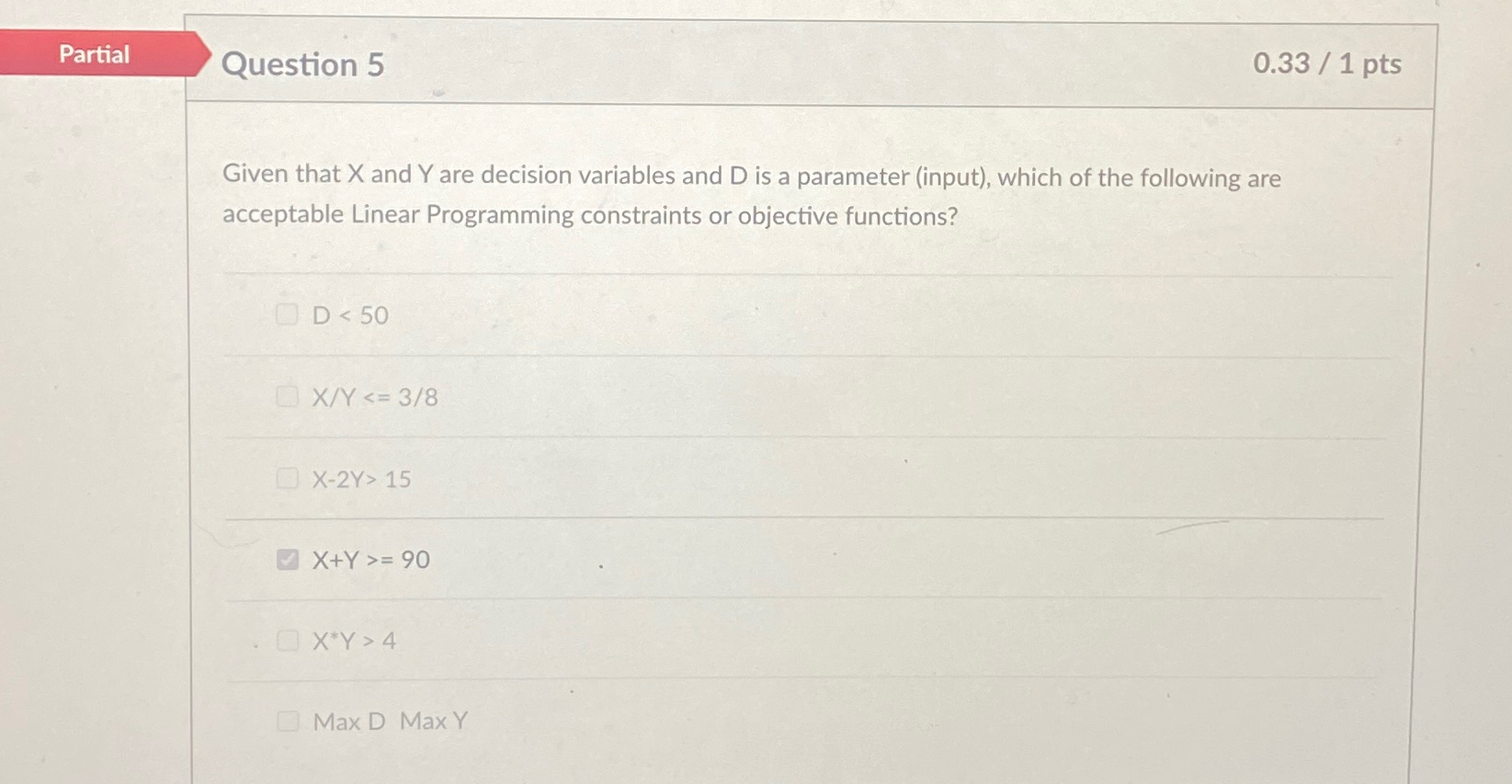Image resolution: width=1512 pixels, height=784 pixels.
Task: Click the empty checkbox beside D < 50
Action: (287, 315)
